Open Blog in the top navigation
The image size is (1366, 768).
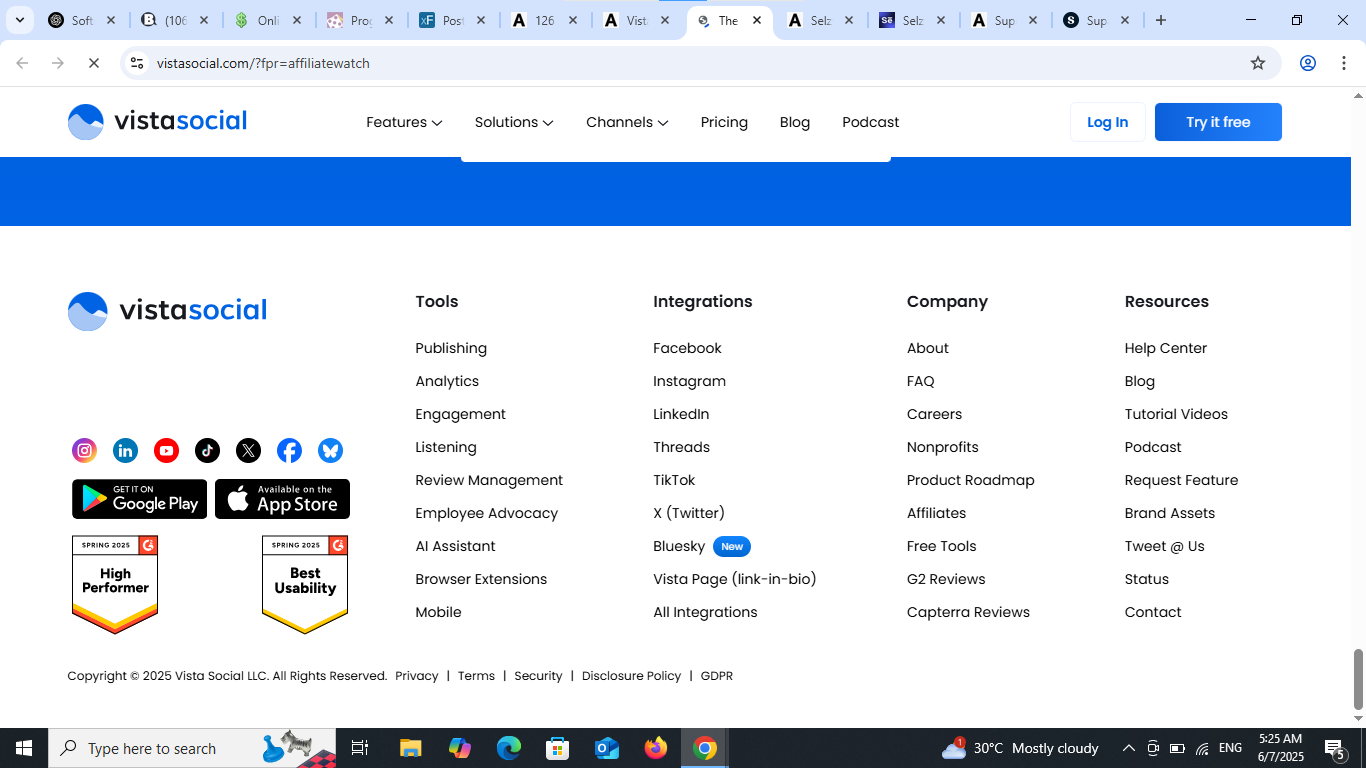[x=795, y=122]
